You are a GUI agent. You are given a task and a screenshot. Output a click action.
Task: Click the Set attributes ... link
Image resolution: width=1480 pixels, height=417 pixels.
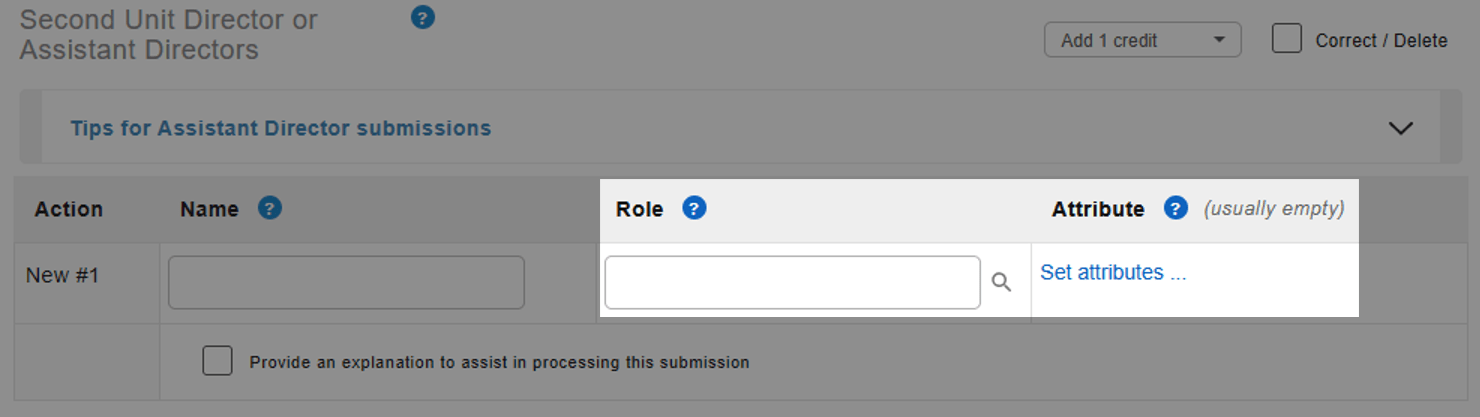click(x=1112, y=272)
